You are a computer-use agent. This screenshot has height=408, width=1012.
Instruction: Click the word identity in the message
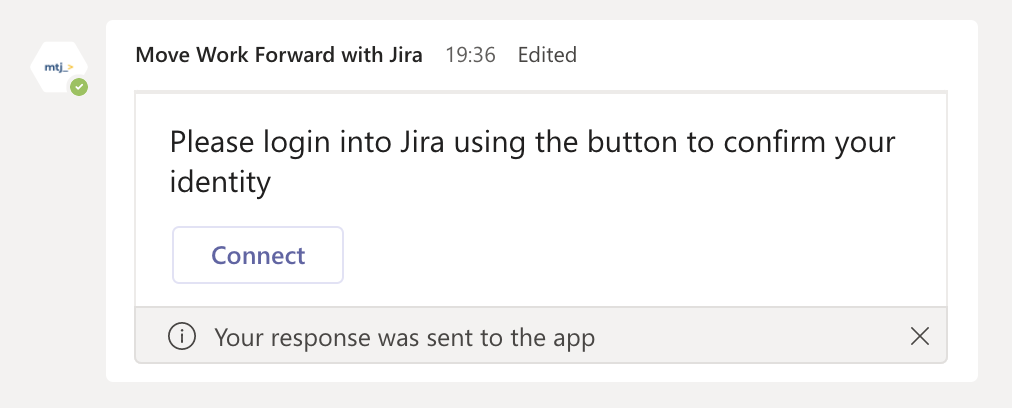point(220,182)
